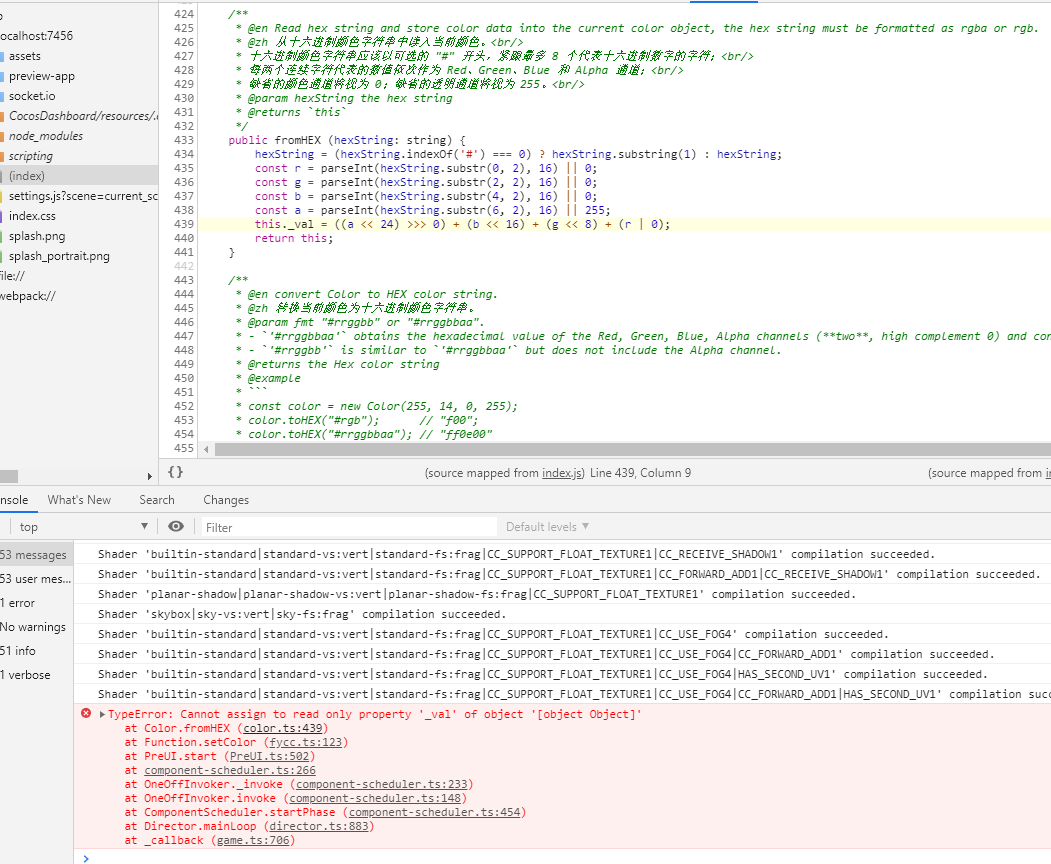
Task: Select the (index) file
Action: (x=27, y=176)
